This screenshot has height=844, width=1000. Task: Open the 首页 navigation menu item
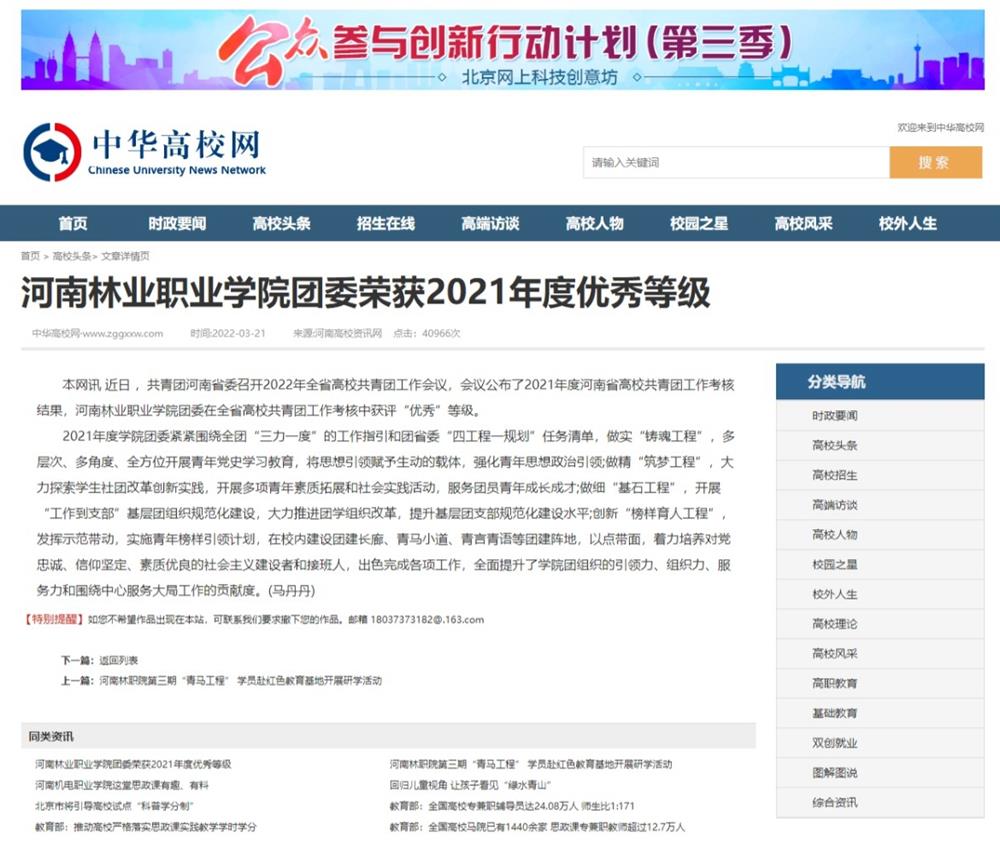pyautogui.click(x=72, y=224)
